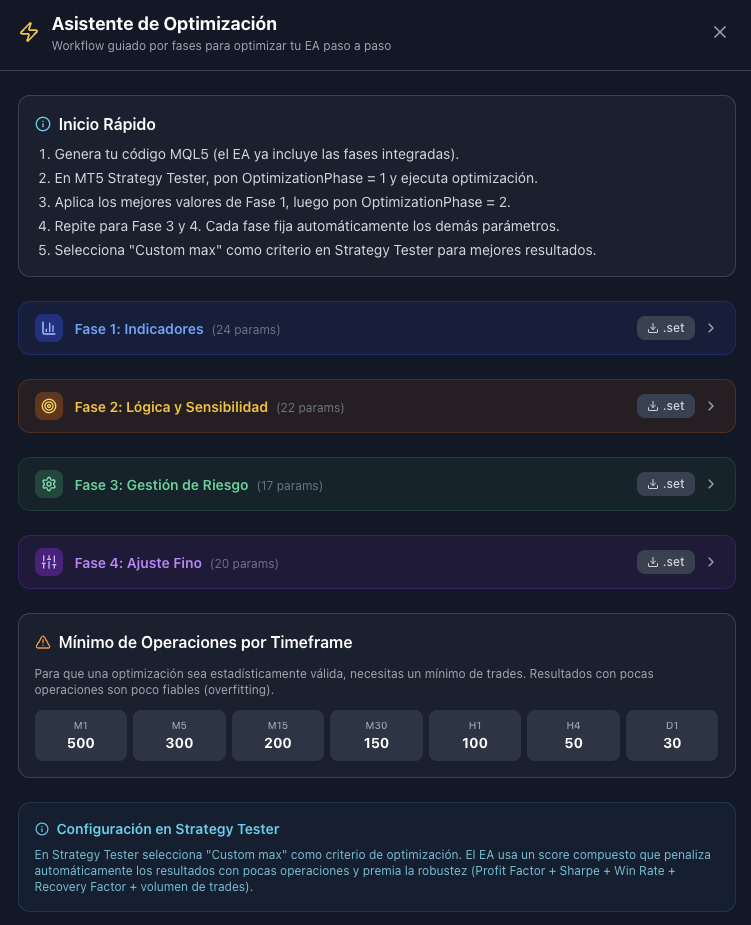The width and height of the screenshot is (751, 925).
Task: Download the Fase 1 .set file
Action: (x=666, y=328)
